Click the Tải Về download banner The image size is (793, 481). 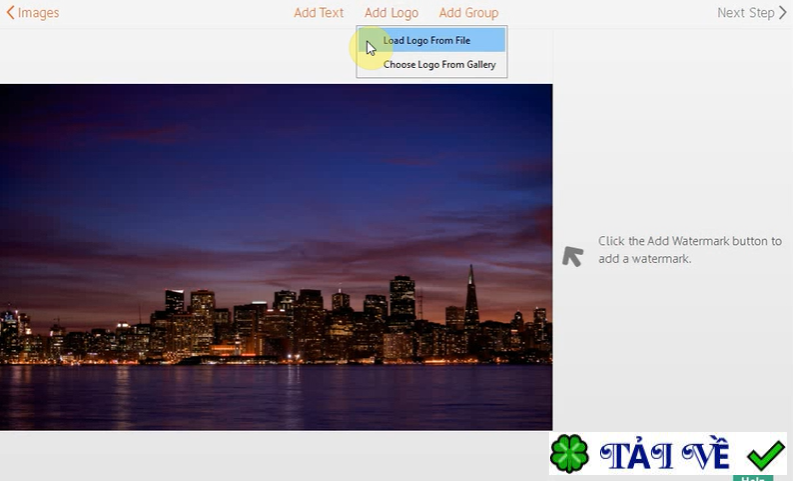pos(668,454)
